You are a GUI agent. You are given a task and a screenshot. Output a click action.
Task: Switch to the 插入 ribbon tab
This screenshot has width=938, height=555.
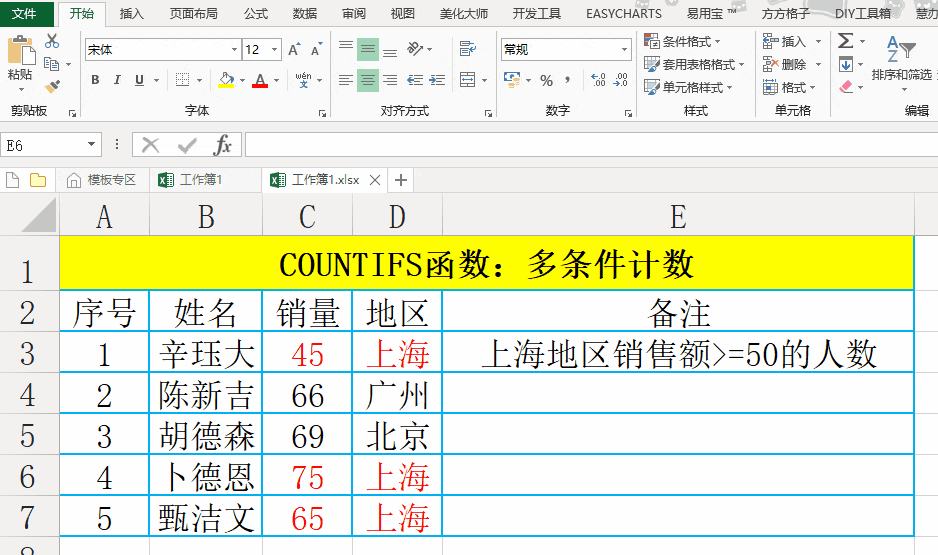(x=131, y=13)
